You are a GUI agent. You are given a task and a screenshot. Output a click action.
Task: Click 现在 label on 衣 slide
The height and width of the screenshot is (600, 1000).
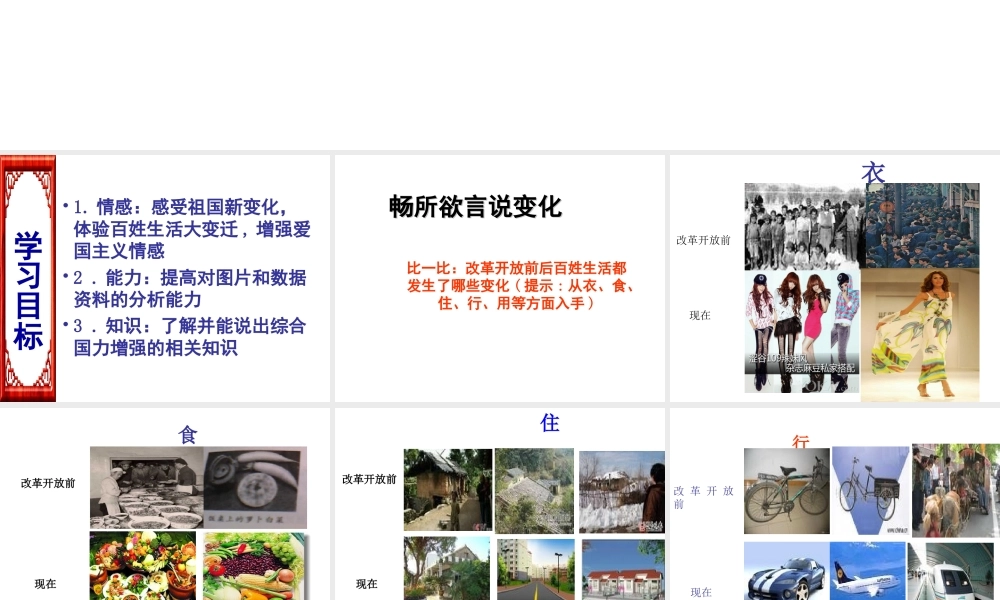click(x=700, y=315)
